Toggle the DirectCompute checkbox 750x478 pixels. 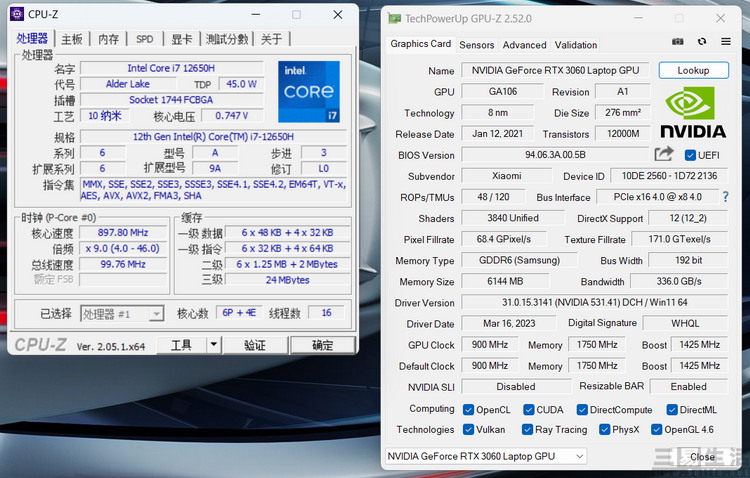click(582, 410)
